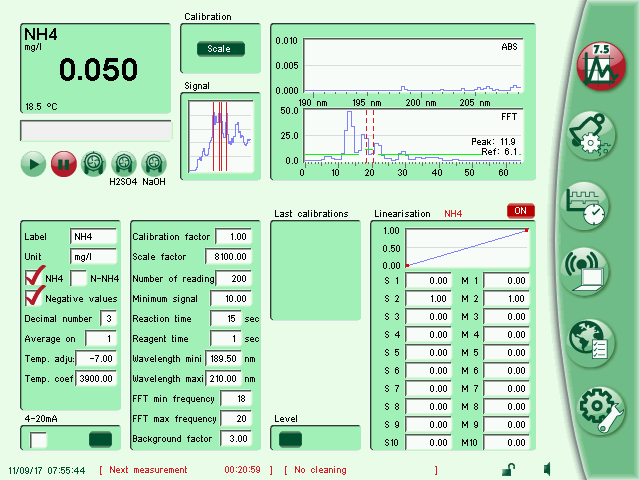Activate the H2SO4 pump icon
640x480 pixels.
point(124,162)
